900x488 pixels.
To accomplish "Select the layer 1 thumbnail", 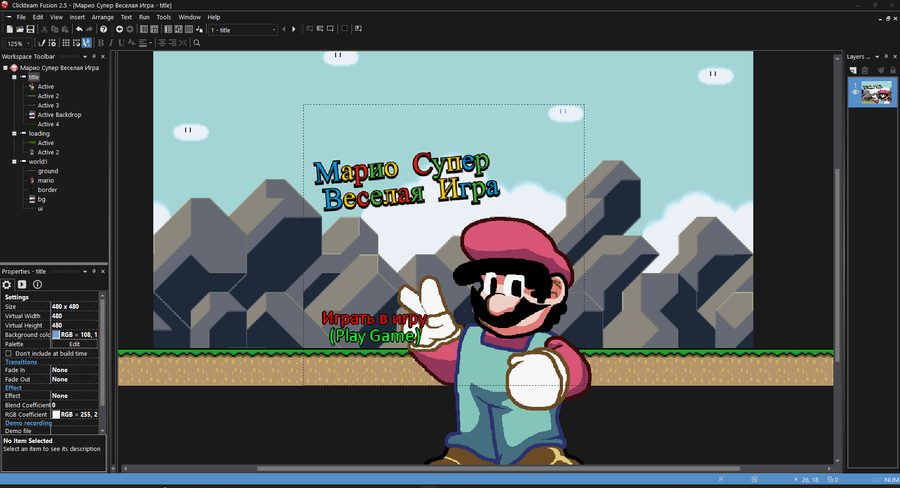I will pos(876,92).
